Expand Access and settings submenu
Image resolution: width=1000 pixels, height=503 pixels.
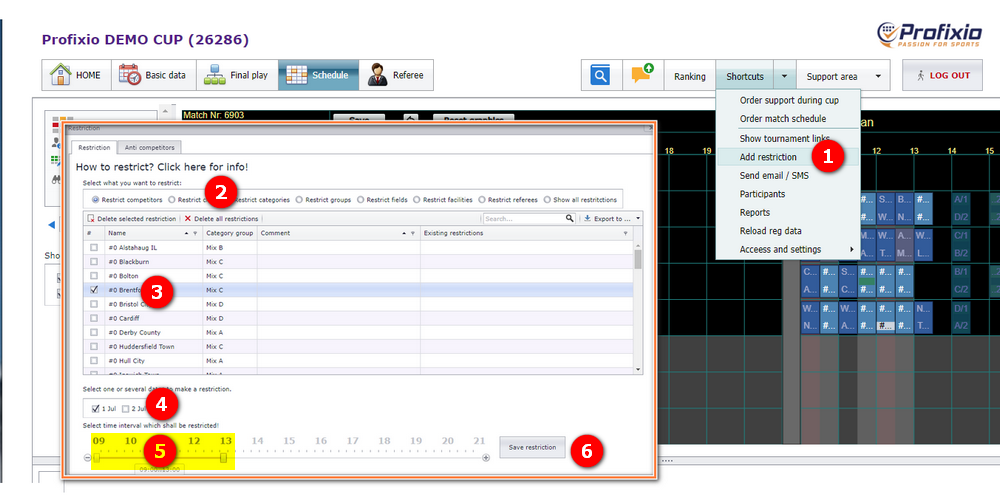tap(788, 249)
